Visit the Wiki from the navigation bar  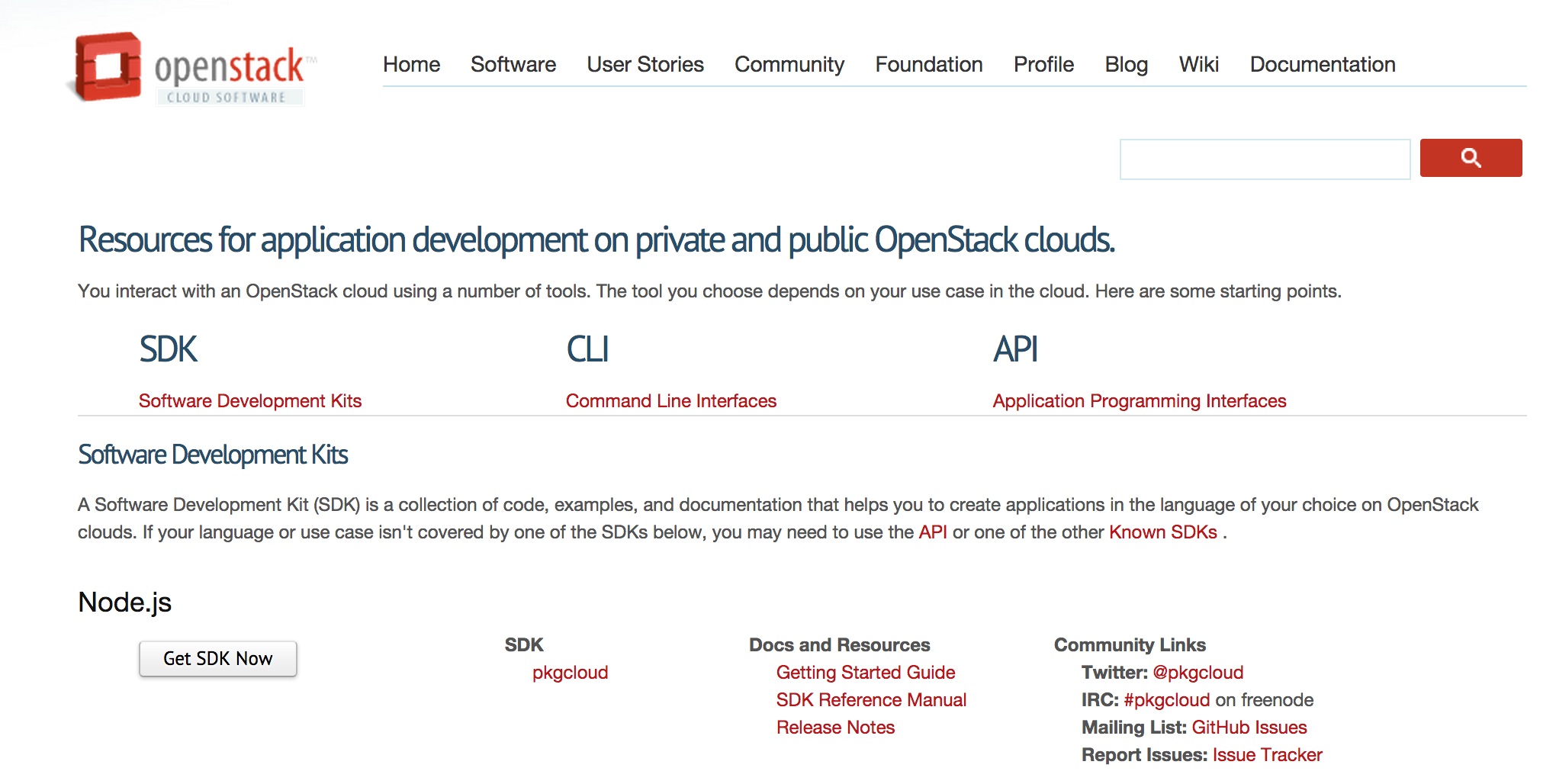click(1198, 65)
